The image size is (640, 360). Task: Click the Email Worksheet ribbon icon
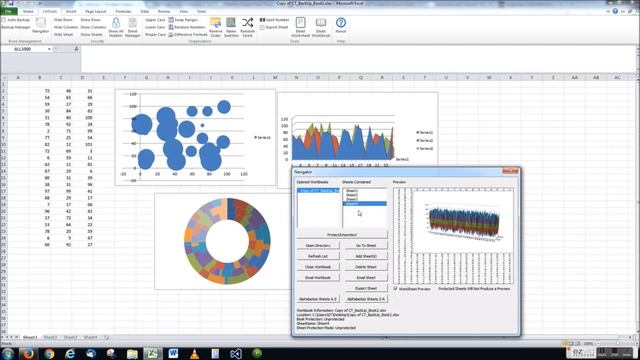tap(300, 27)
